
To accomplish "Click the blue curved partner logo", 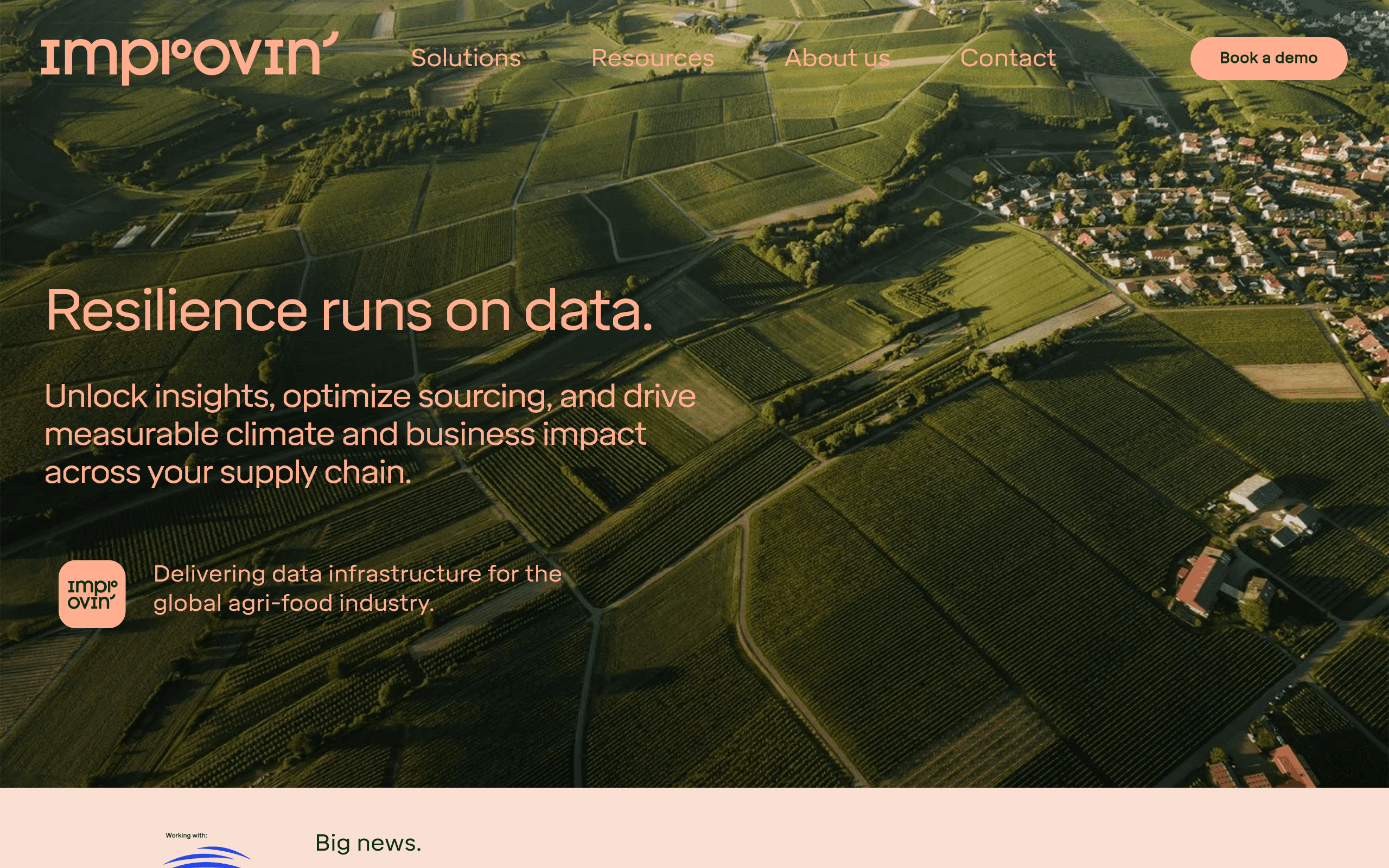I will [207, 857].
